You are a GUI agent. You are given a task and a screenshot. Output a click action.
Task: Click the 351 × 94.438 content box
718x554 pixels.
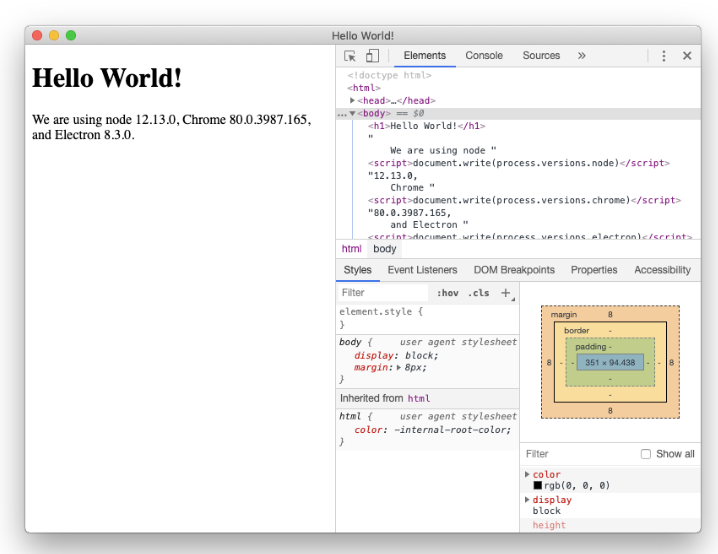[x=610, y=363]
